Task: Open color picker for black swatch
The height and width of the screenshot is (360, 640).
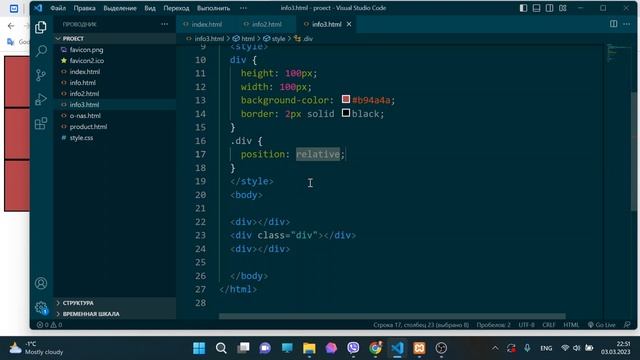Action: 346,113
